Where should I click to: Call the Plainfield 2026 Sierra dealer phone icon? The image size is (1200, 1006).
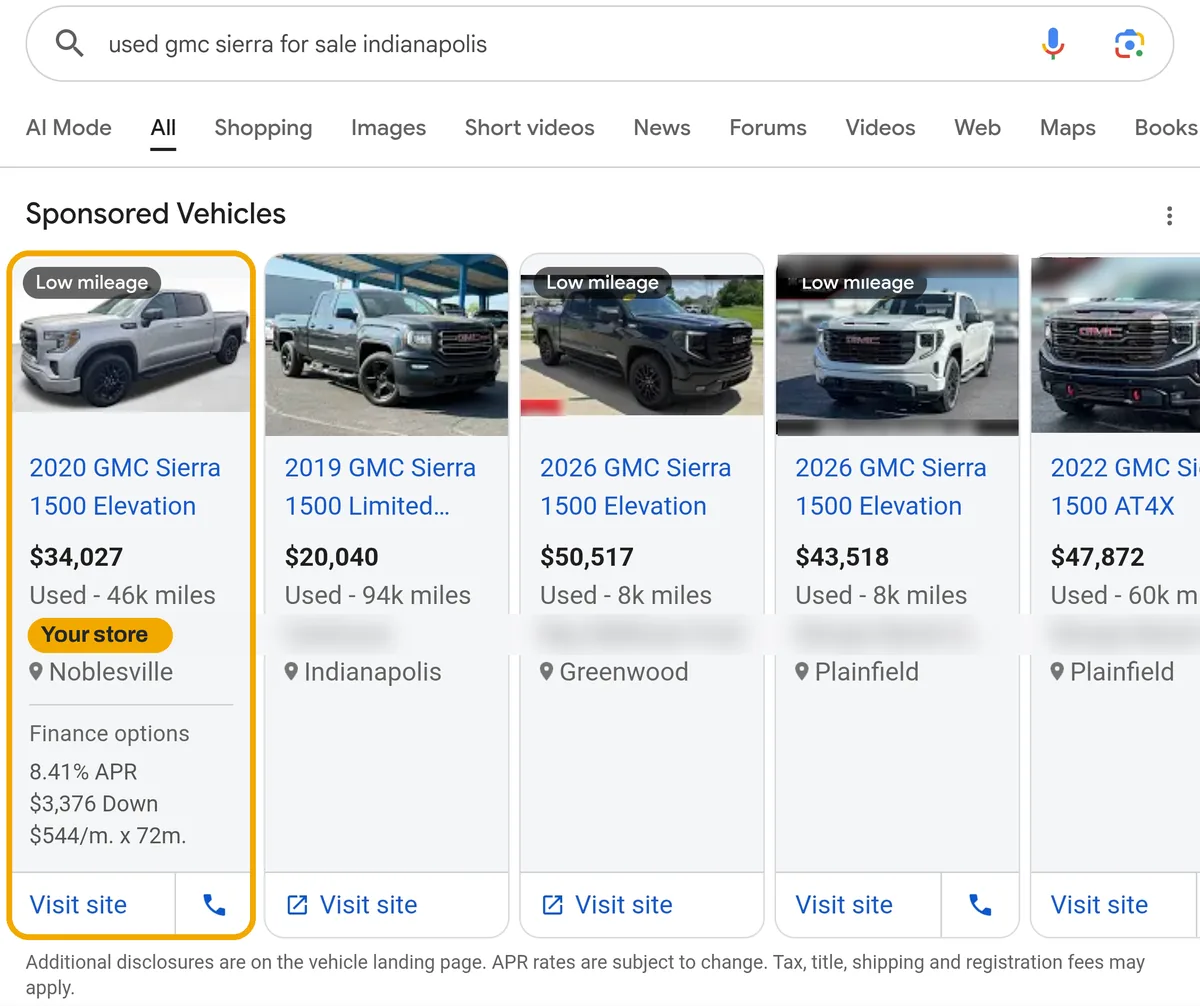point(980,905)
